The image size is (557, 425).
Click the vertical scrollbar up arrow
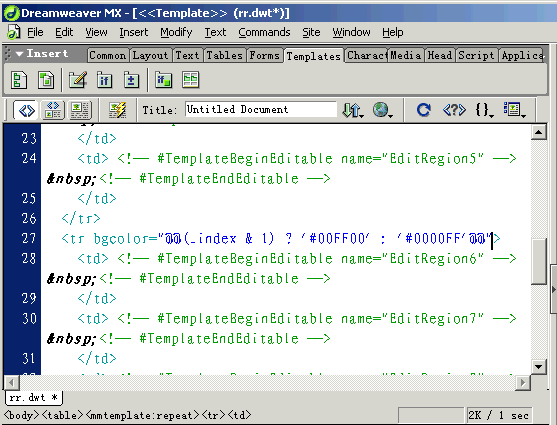pyautogui.click(x=539, y=133)
